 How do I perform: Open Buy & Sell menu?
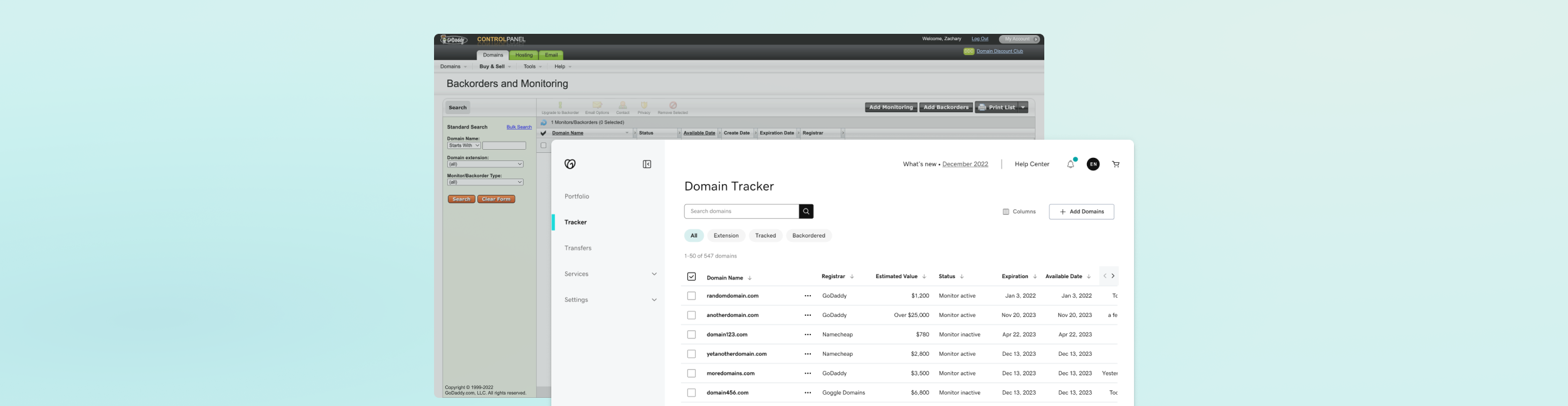[495, 66]
